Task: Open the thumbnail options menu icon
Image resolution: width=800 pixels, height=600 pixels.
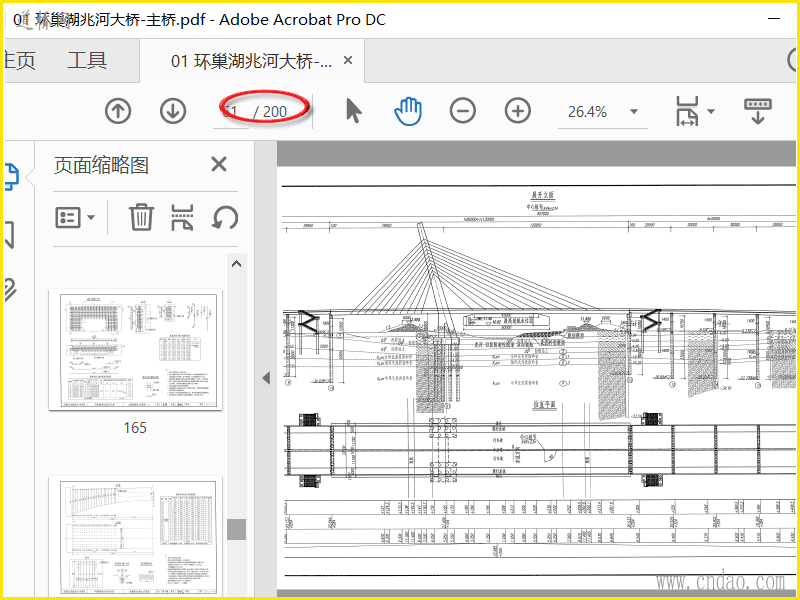Action: point(67,217)
